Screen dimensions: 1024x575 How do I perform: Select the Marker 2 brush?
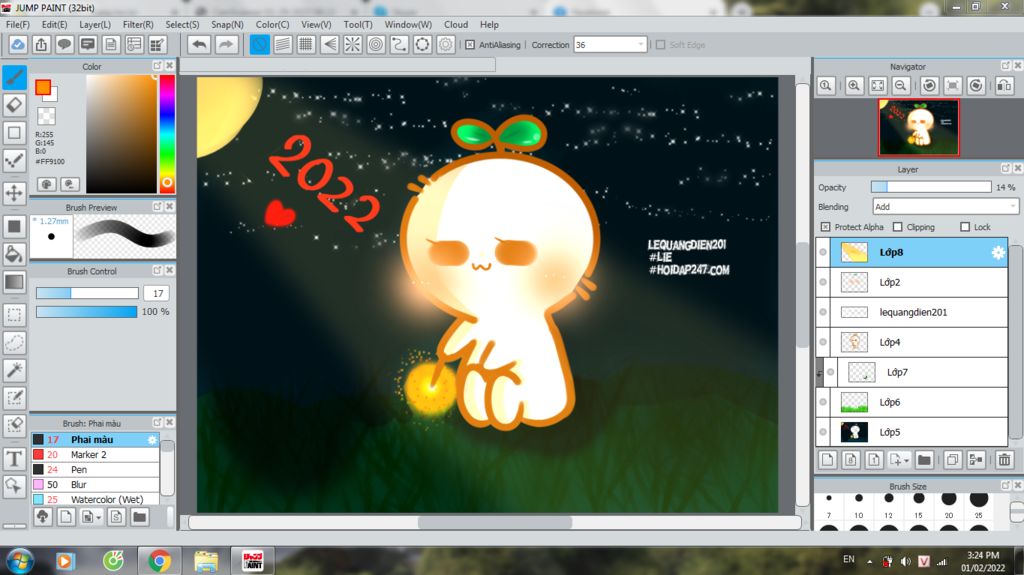tap(95, 455)
